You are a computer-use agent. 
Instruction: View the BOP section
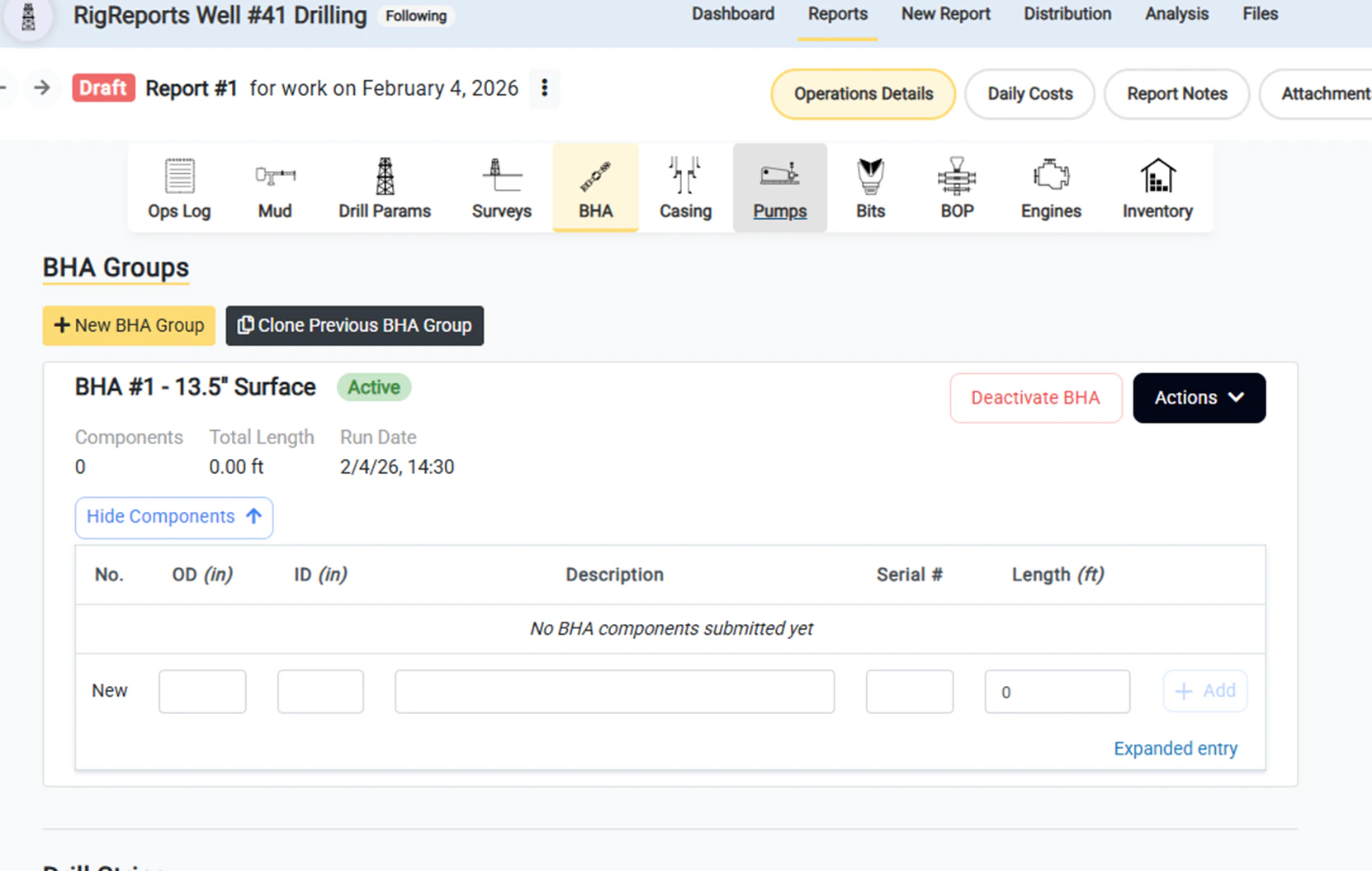tap(957, 187)
